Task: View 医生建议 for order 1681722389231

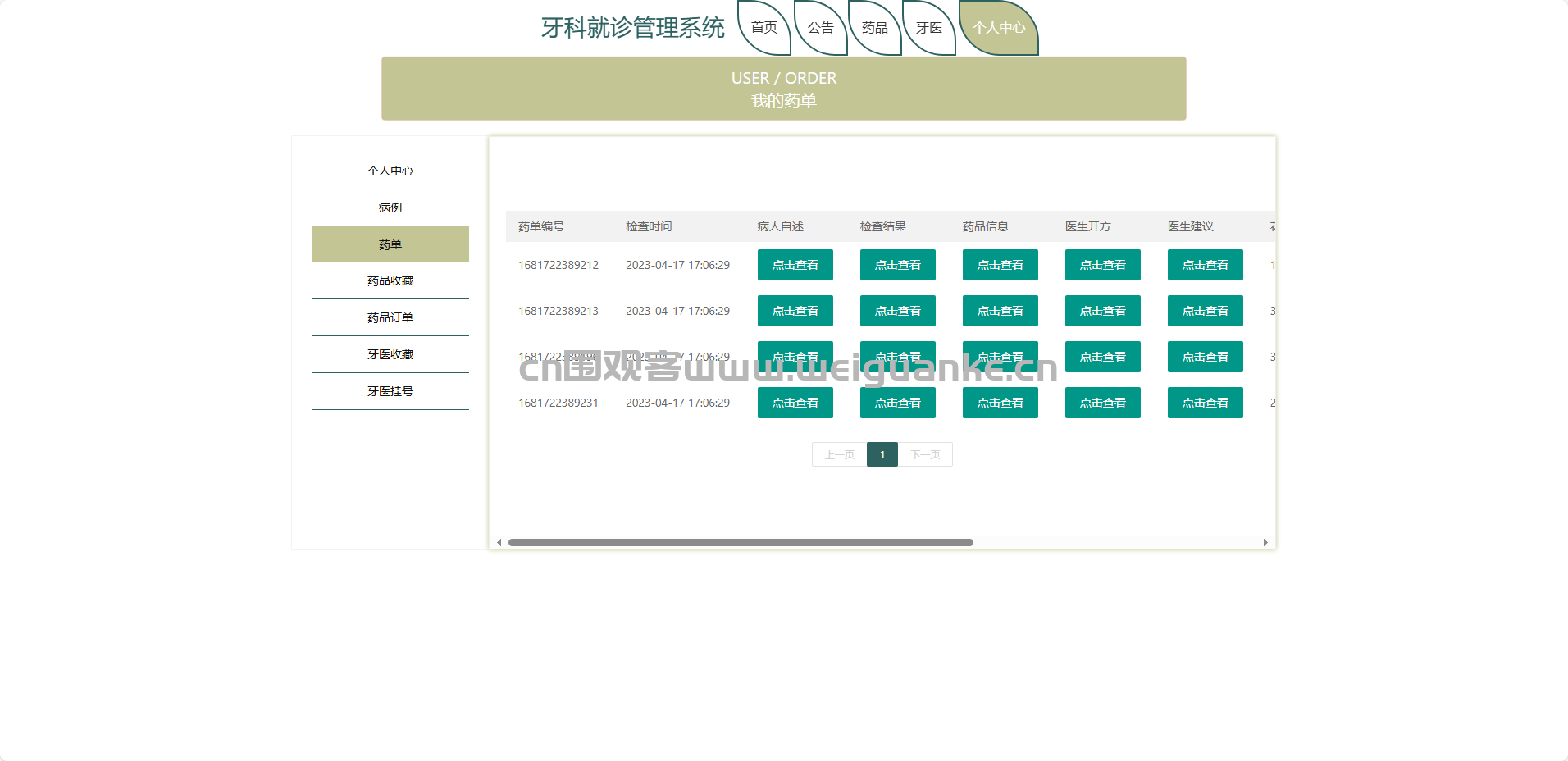Action: coord(1206,403)
